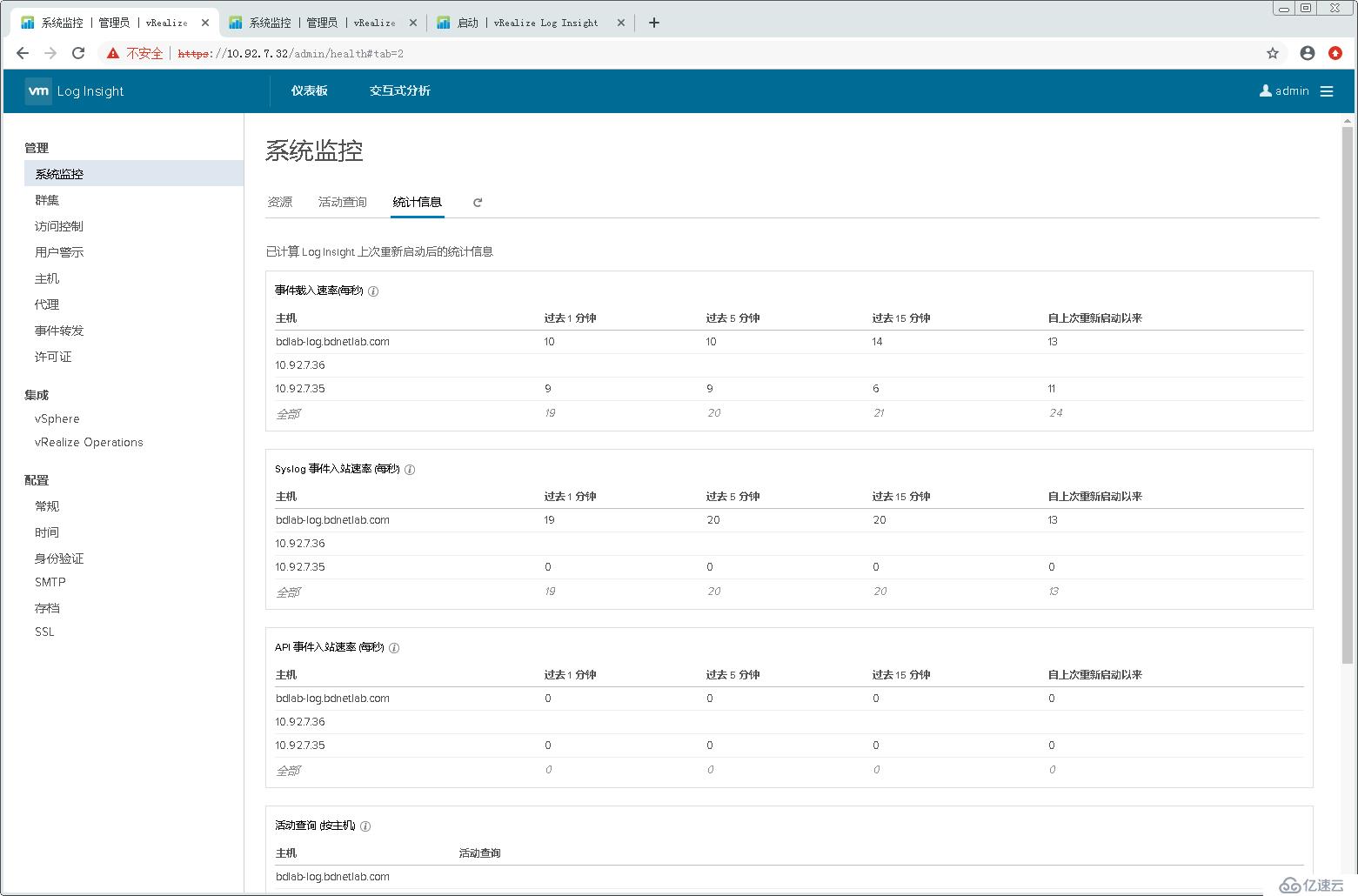Close the second 系统监控 browser tab
This screenshot has width=1358, height=896.
point(413,23)
